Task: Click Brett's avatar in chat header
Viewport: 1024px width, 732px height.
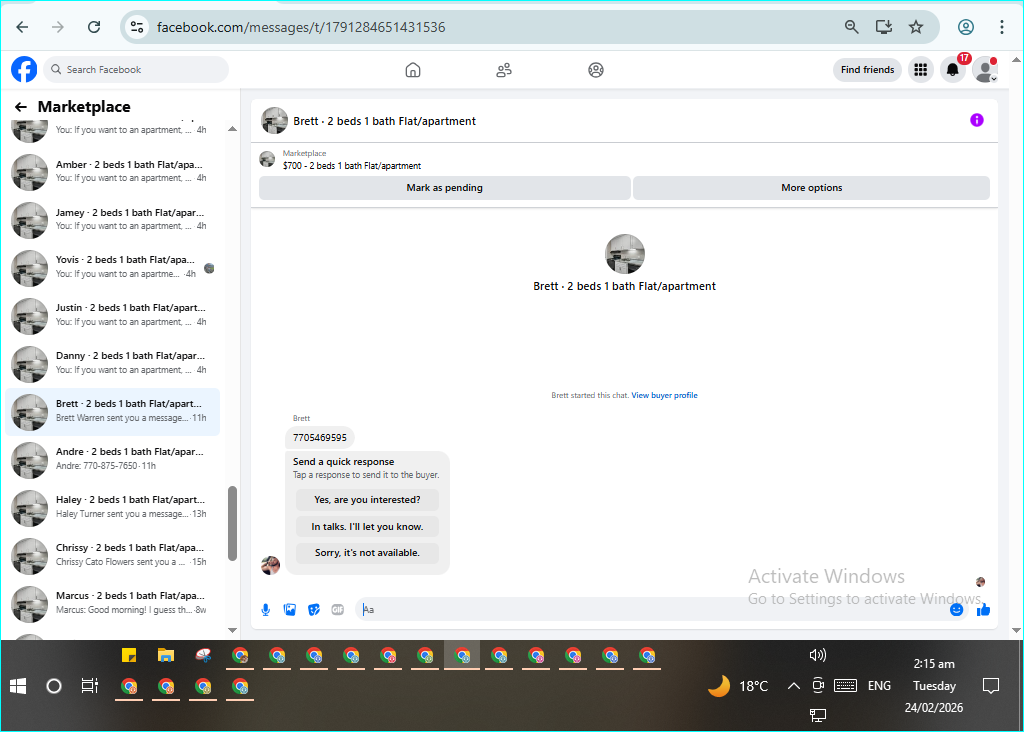Action: coord(274,121)
